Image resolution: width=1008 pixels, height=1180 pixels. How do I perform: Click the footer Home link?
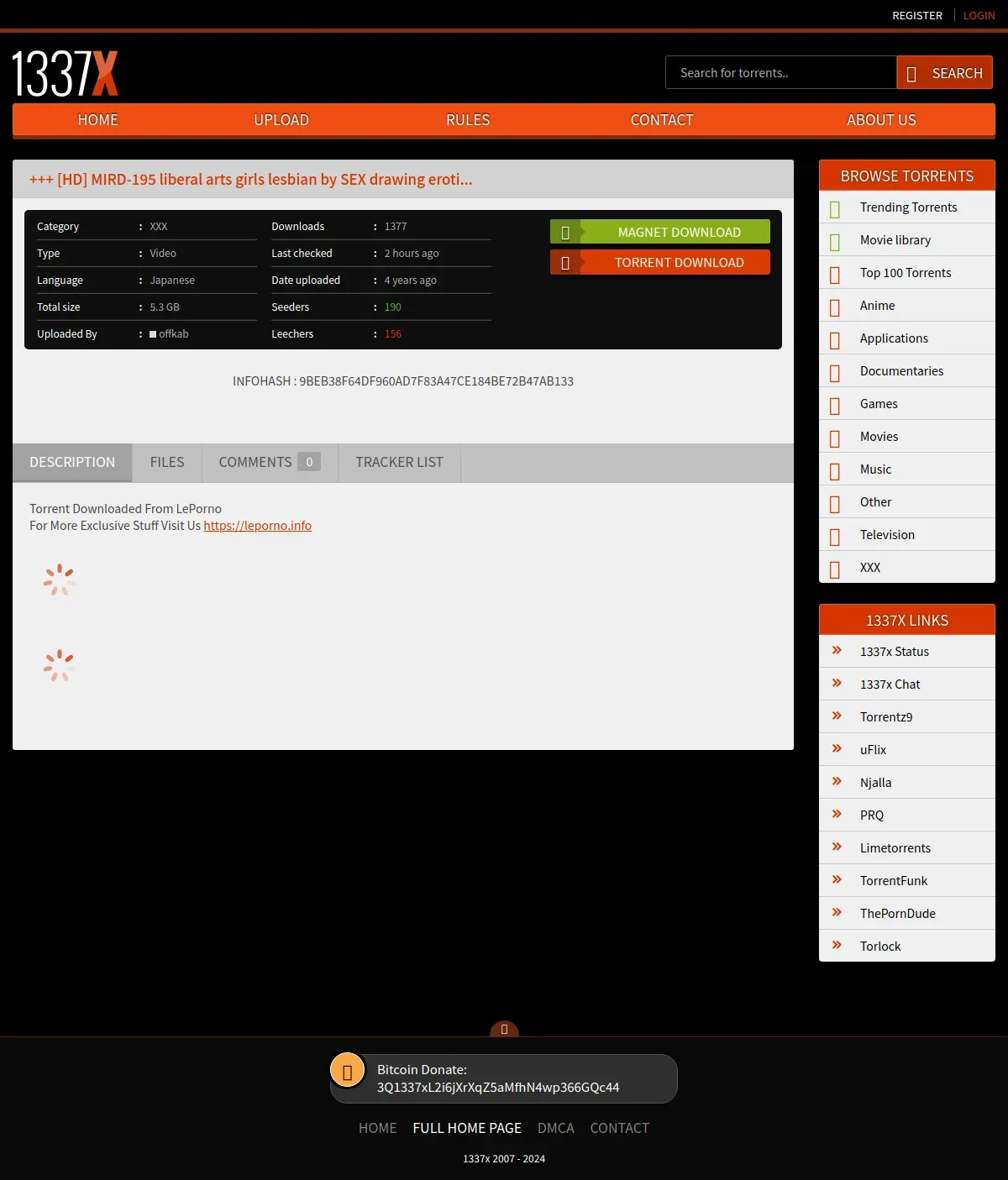377,1128
